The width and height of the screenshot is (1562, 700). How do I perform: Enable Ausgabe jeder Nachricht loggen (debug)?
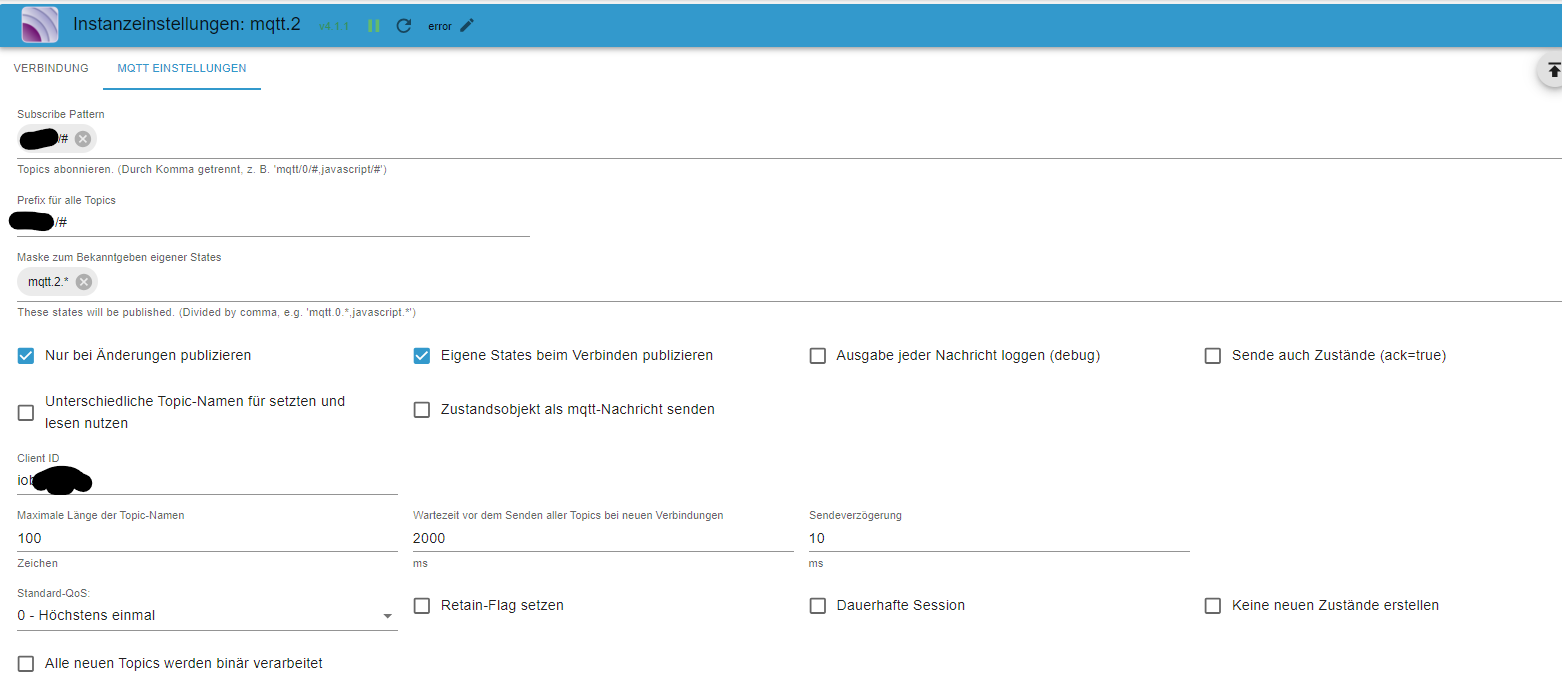(x=818, y=355)
